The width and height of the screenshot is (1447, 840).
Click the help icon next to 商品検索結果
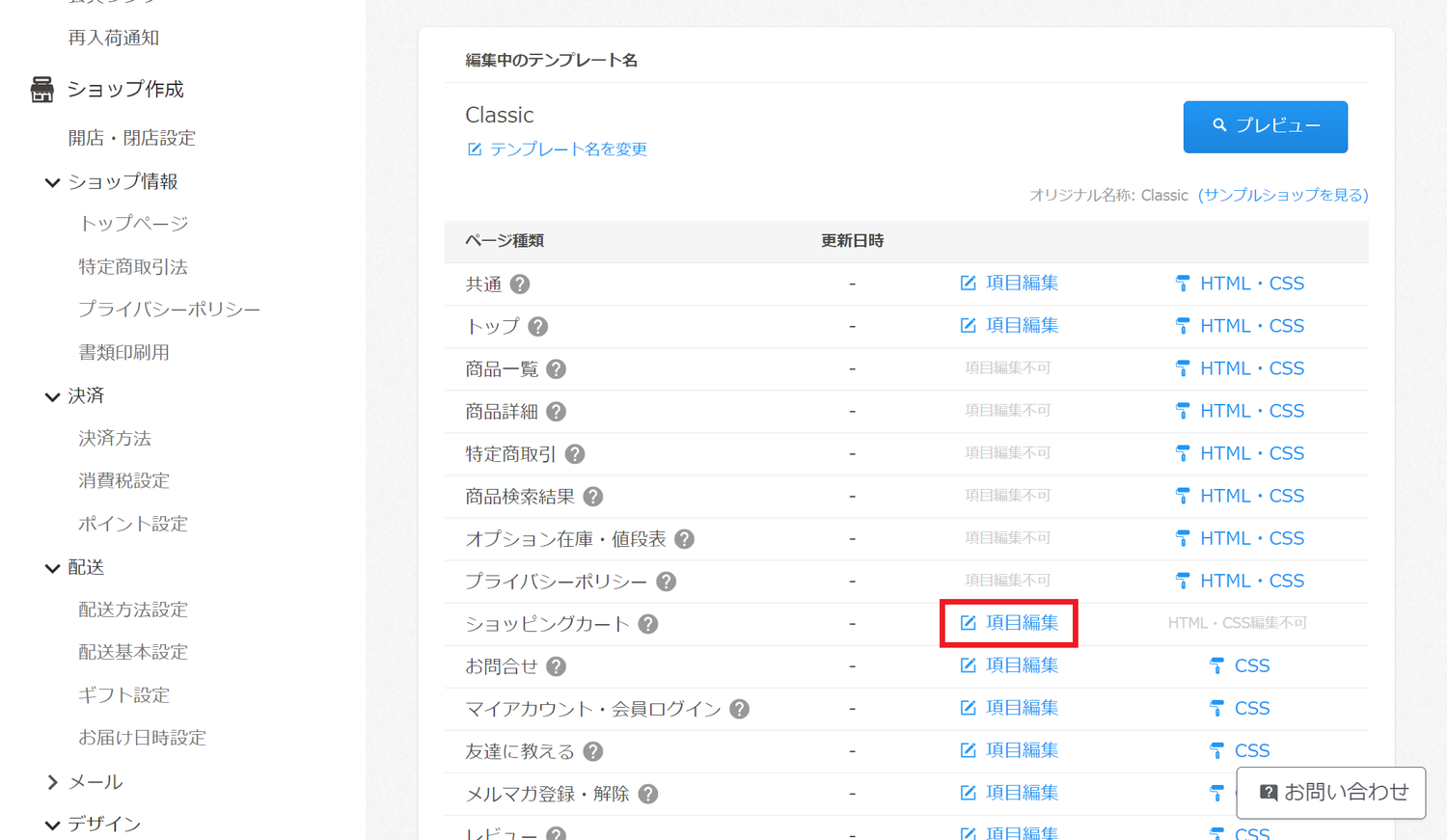(593, 497)
